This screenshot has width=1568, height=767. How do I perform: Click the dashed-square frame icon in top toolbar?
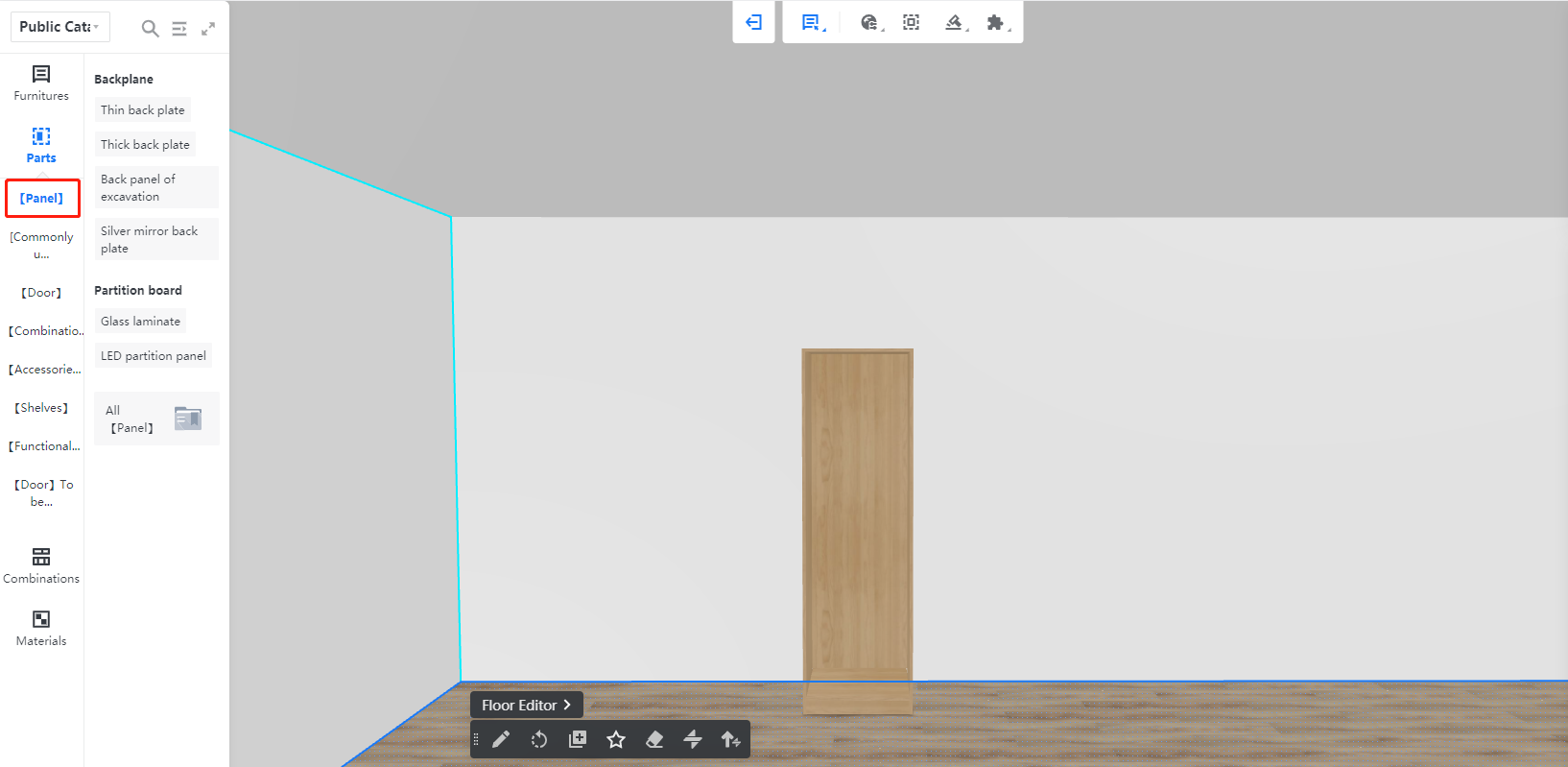tap(911, 22)
